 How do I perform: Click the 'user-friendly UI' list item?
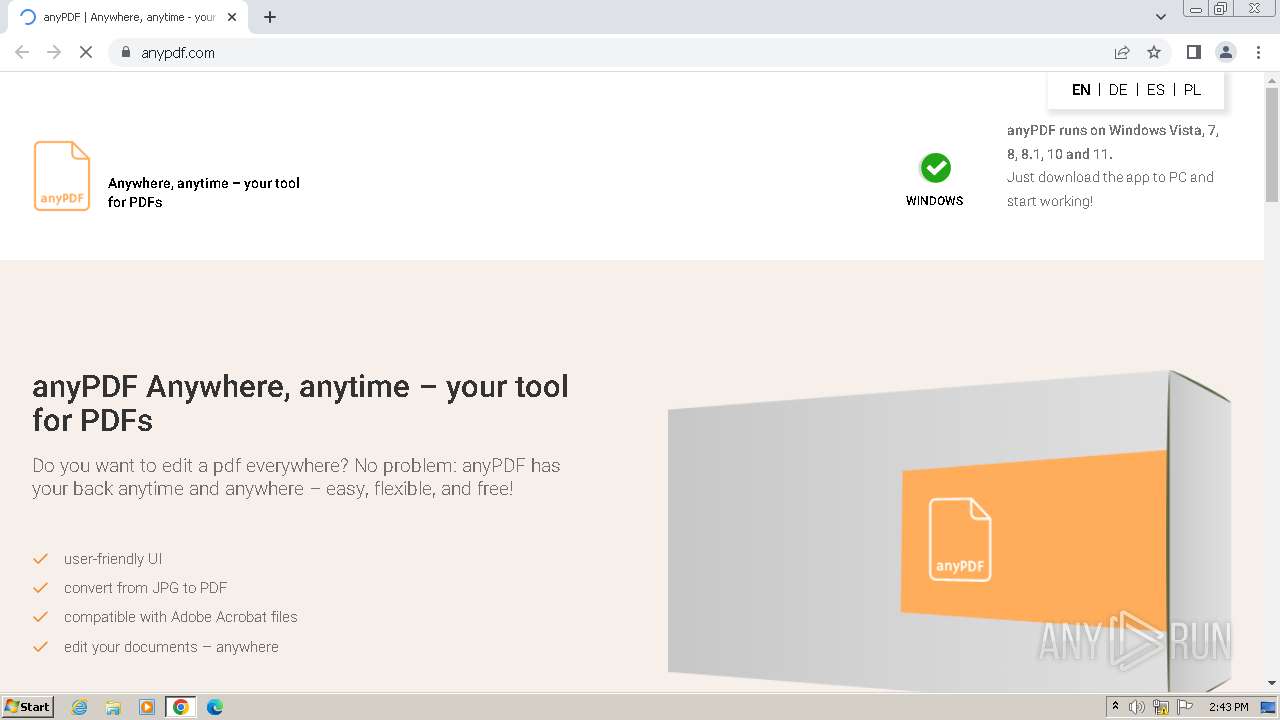113,559
